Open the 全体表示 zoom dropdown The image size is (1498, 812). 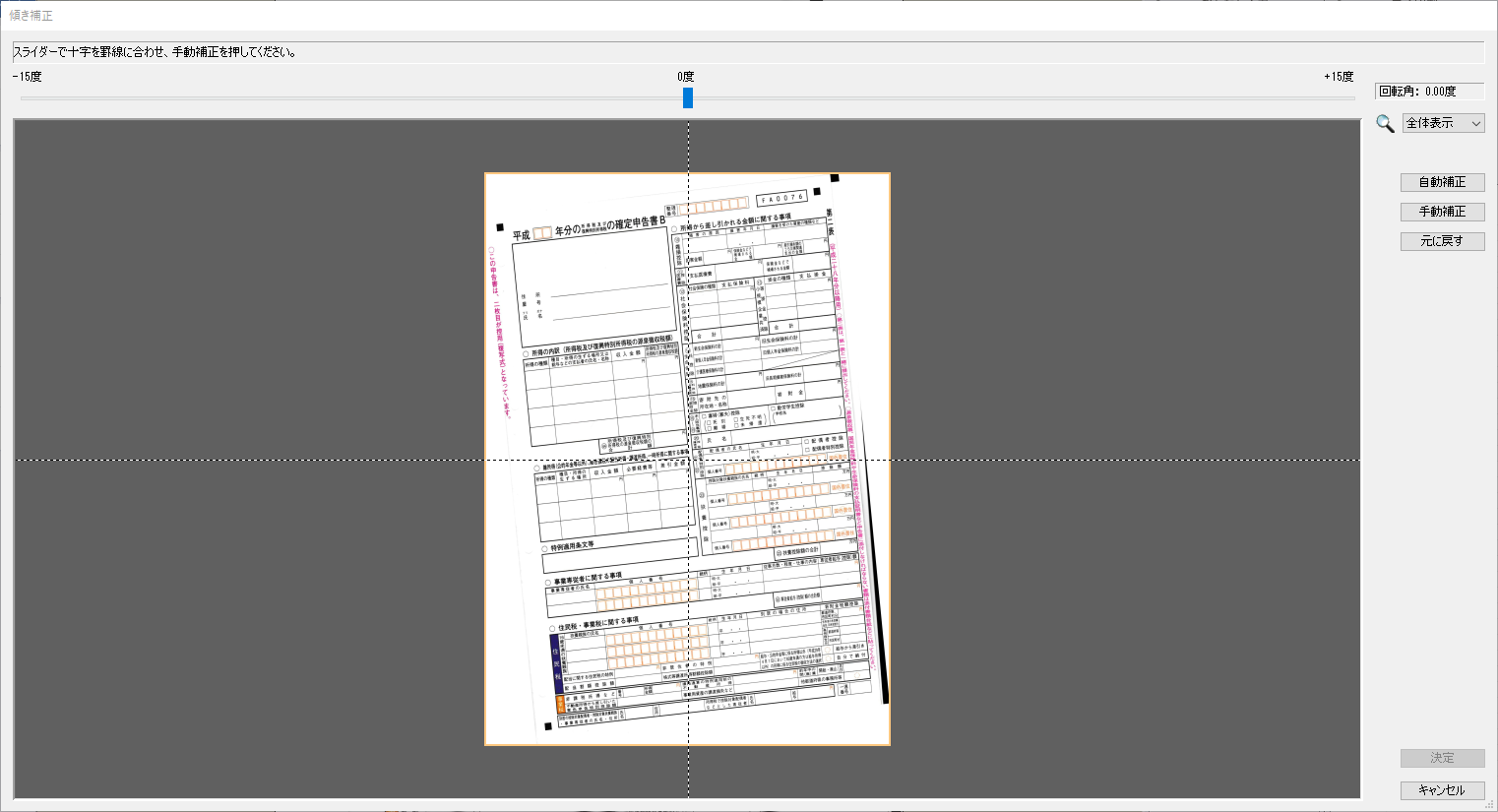pos(1443,123)
